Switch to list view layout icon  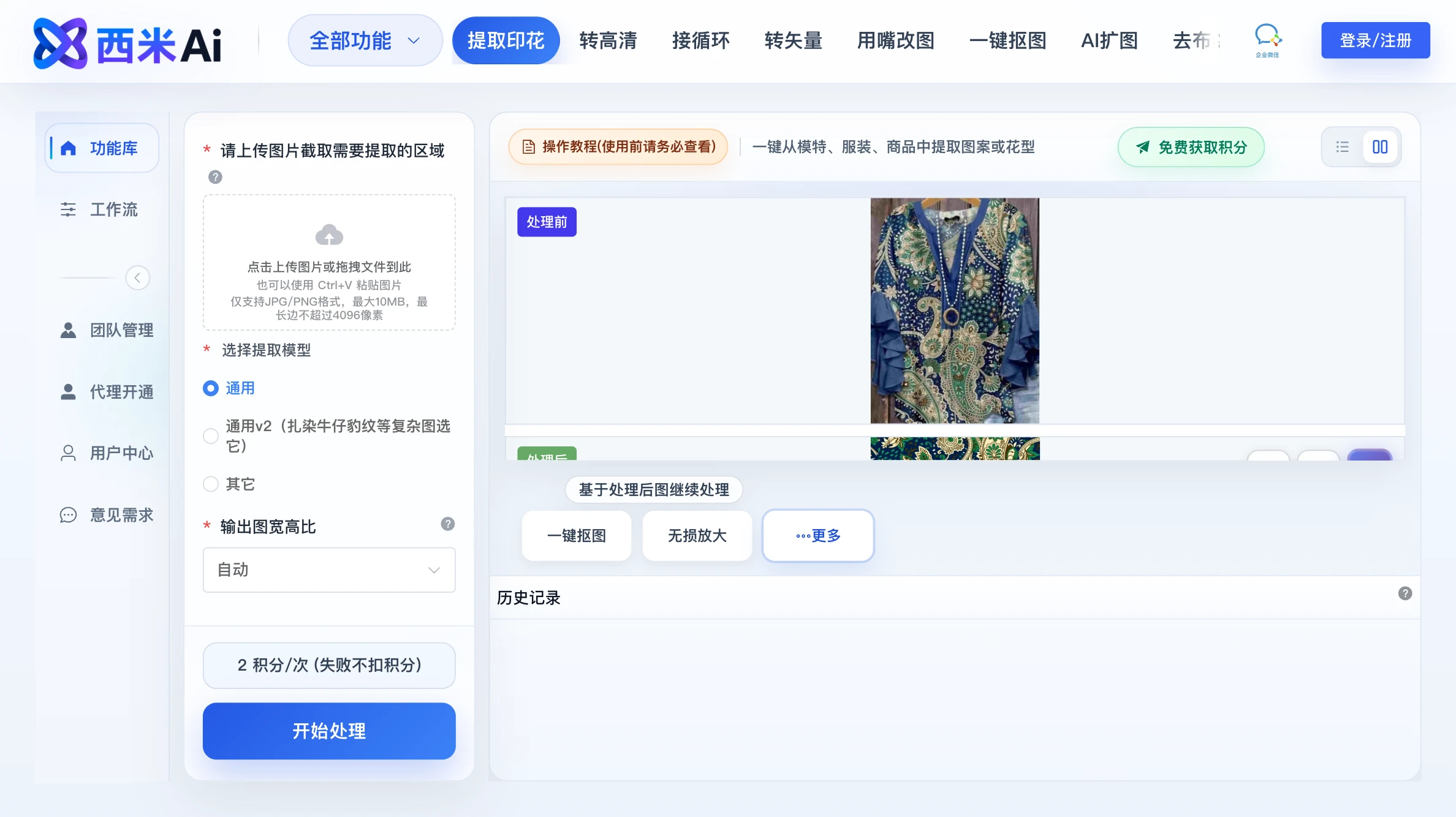[x=1343, y=147]
